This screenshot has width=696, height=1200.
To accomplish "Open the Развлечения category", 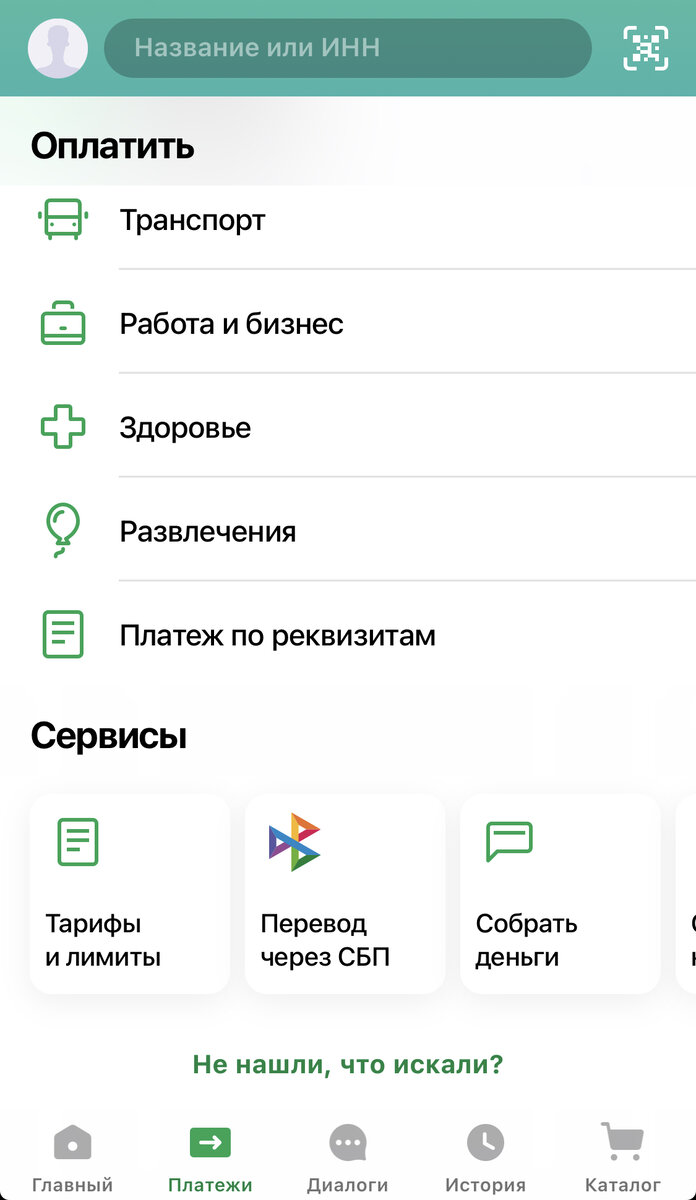I will 348,531.
